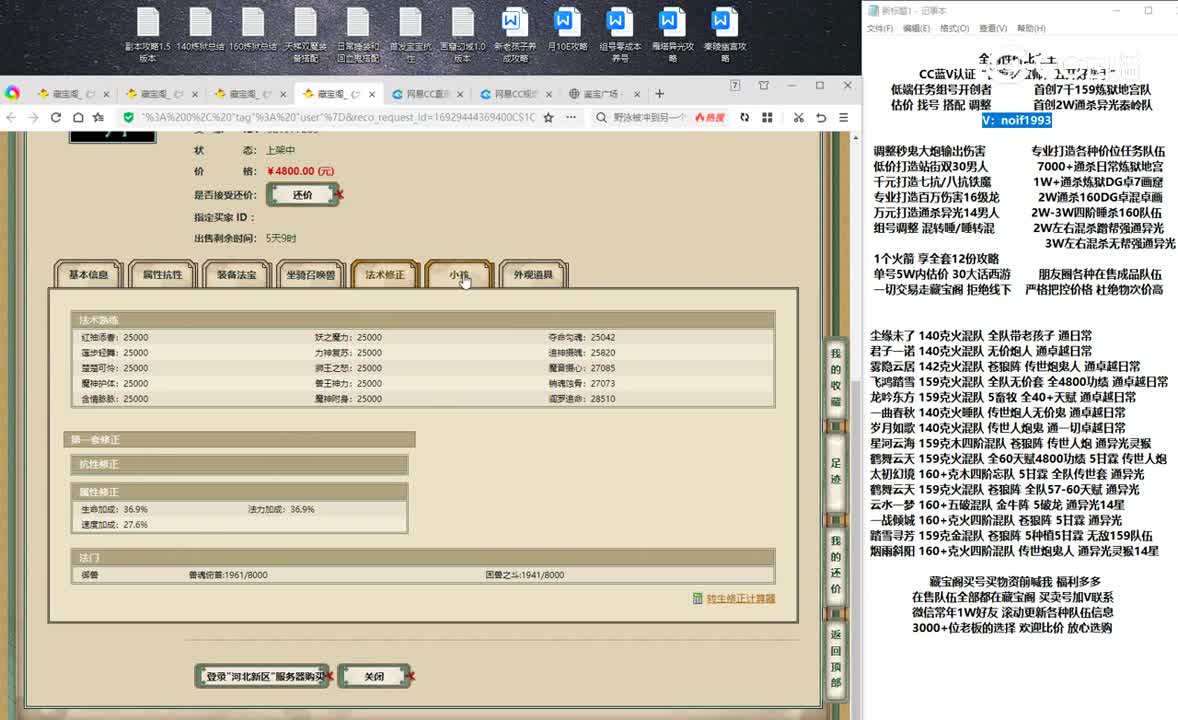Open the 法术修正 tab
Viewport: 1178px width, 720px height.
coord(385,274)
